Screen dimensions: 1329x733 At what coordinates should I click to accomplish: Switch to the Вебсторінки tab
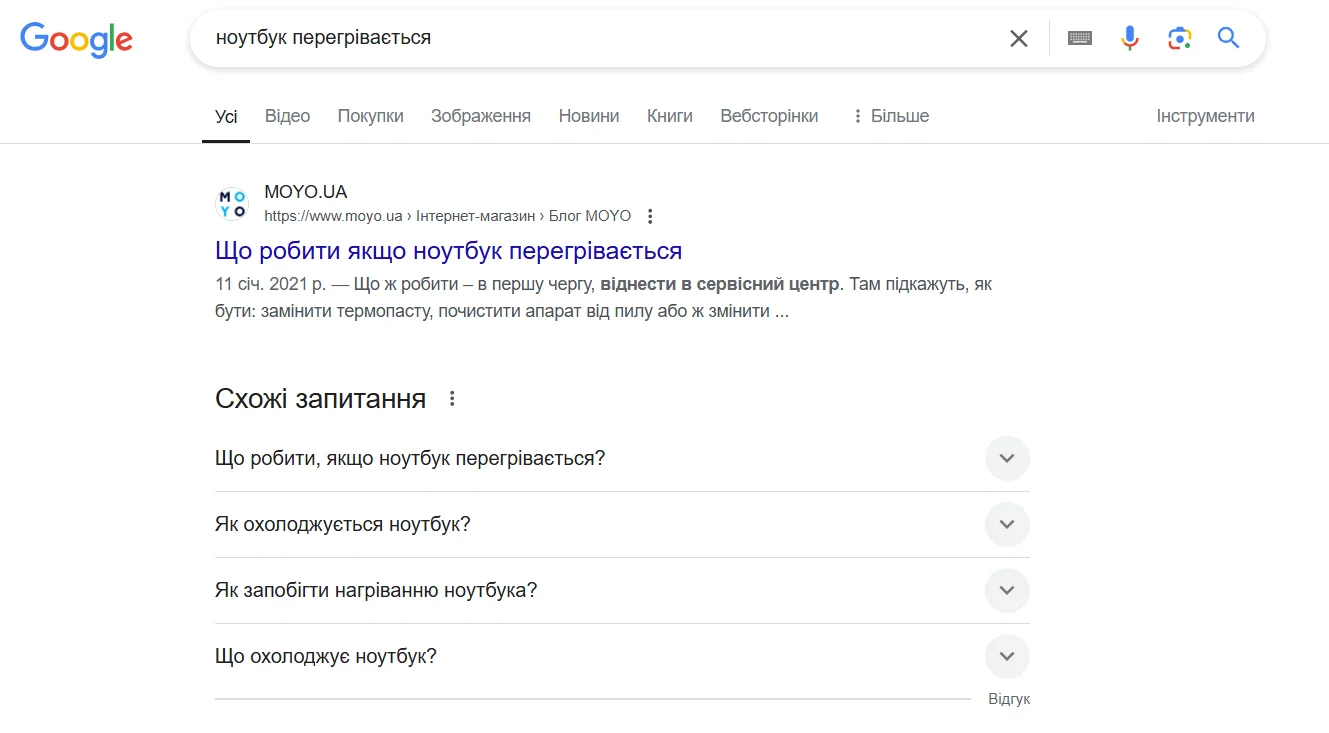coord(769,116)
